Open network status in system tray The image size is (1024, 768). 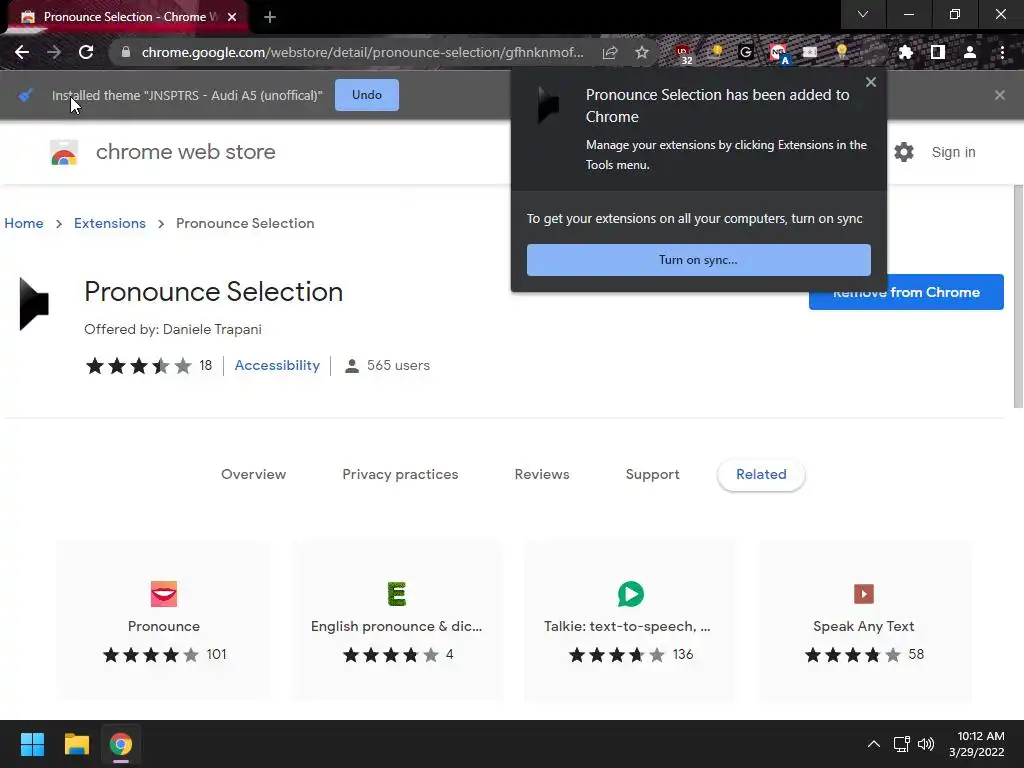(901, 744)
